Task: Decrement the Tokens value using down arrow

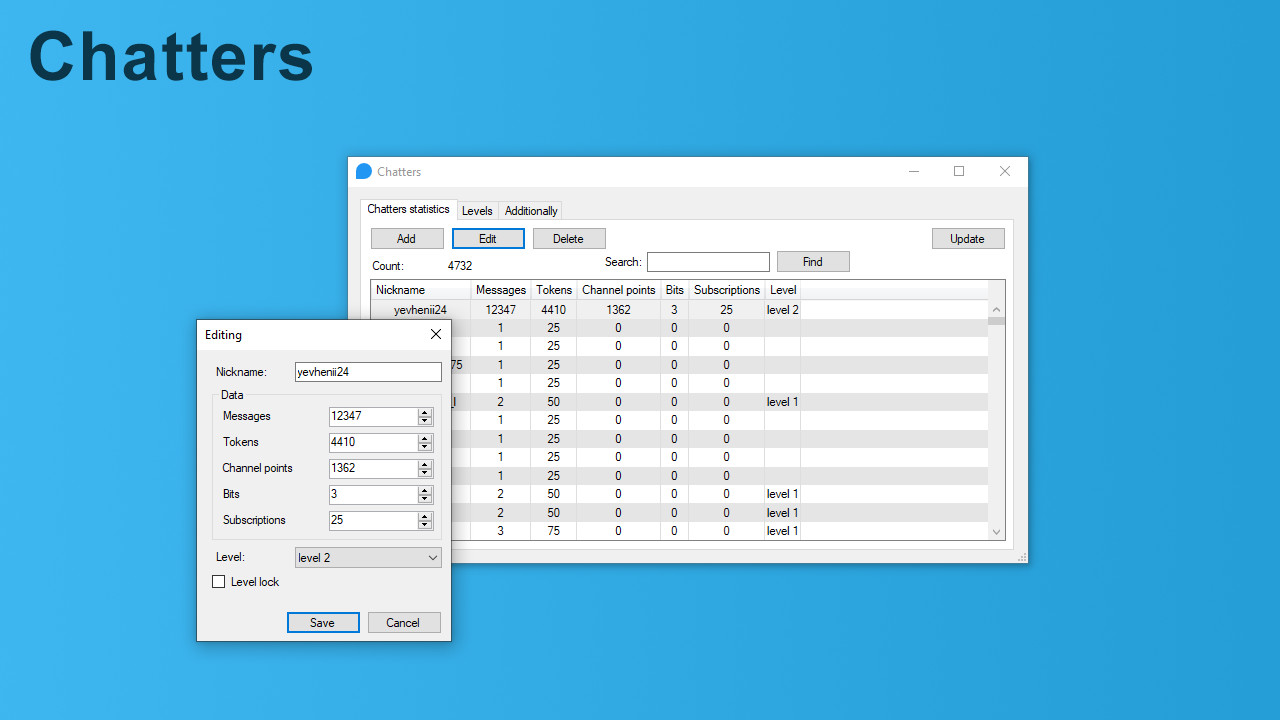Action: (424, 446)
